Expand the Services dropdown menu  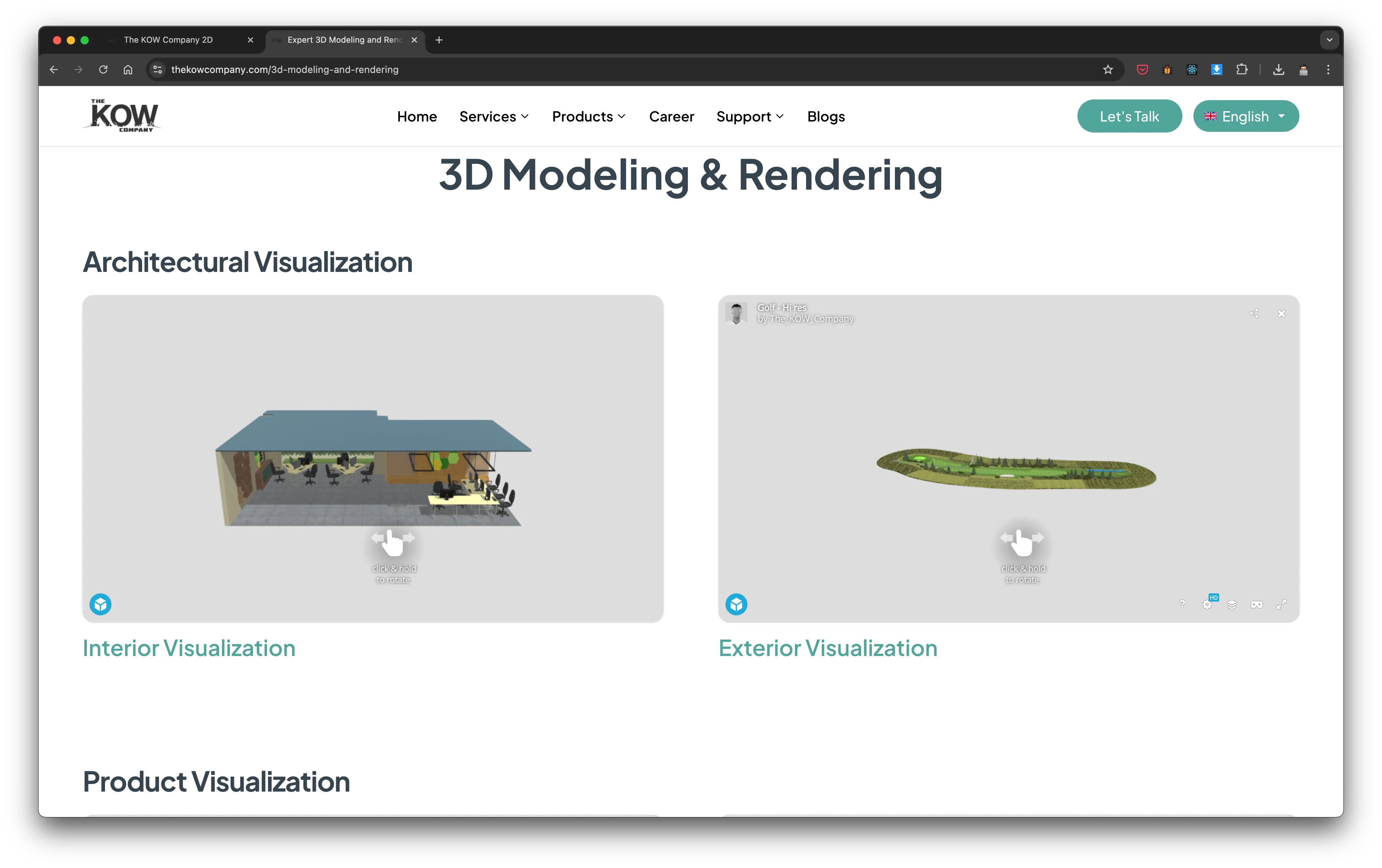point(493,117)
